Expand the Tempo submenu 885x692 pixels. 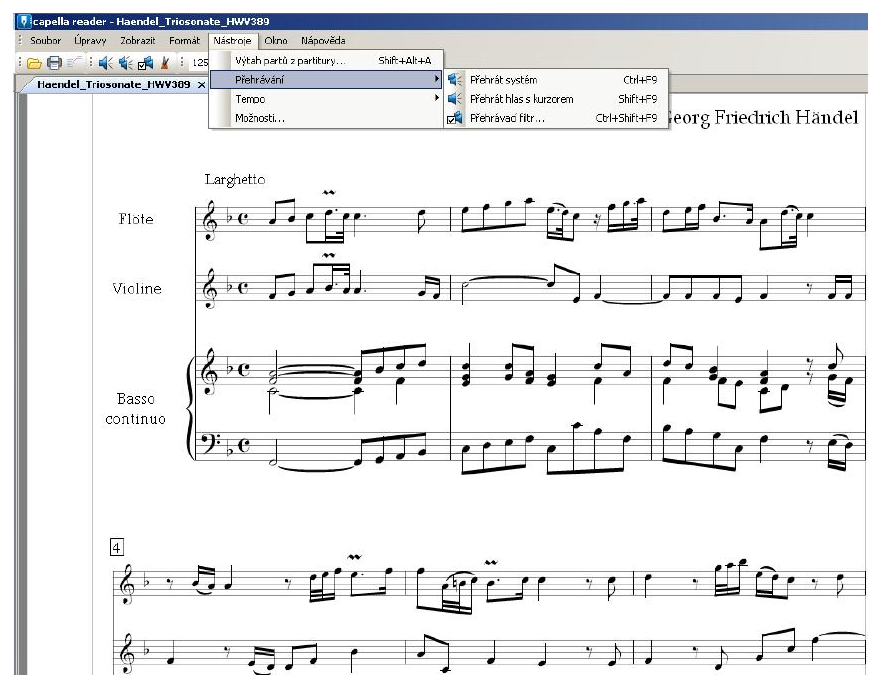click(x=326, y=99)
